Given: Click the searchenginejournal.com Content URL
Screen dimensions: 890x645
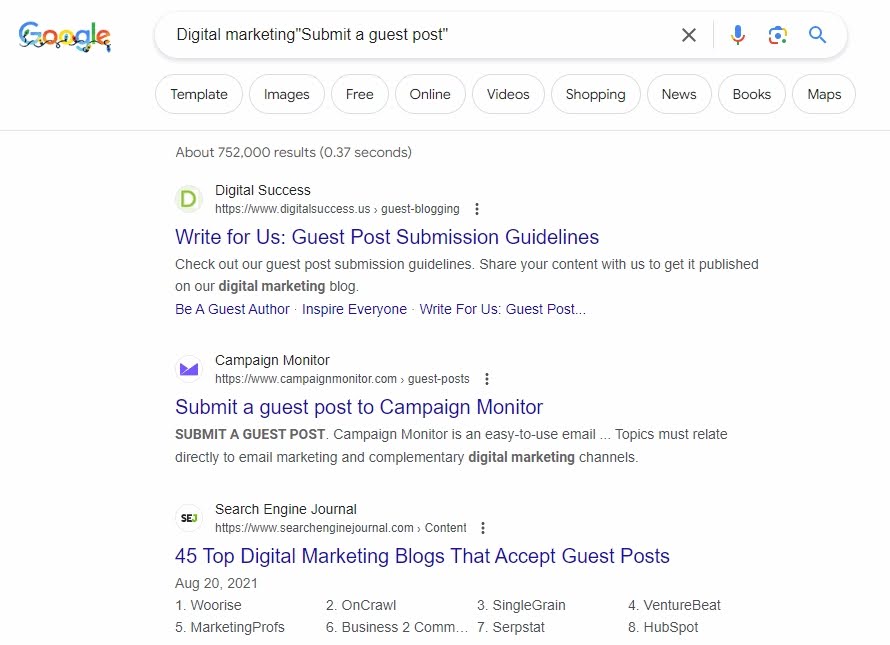Looking at the screenshot, I should pos(341,528).
